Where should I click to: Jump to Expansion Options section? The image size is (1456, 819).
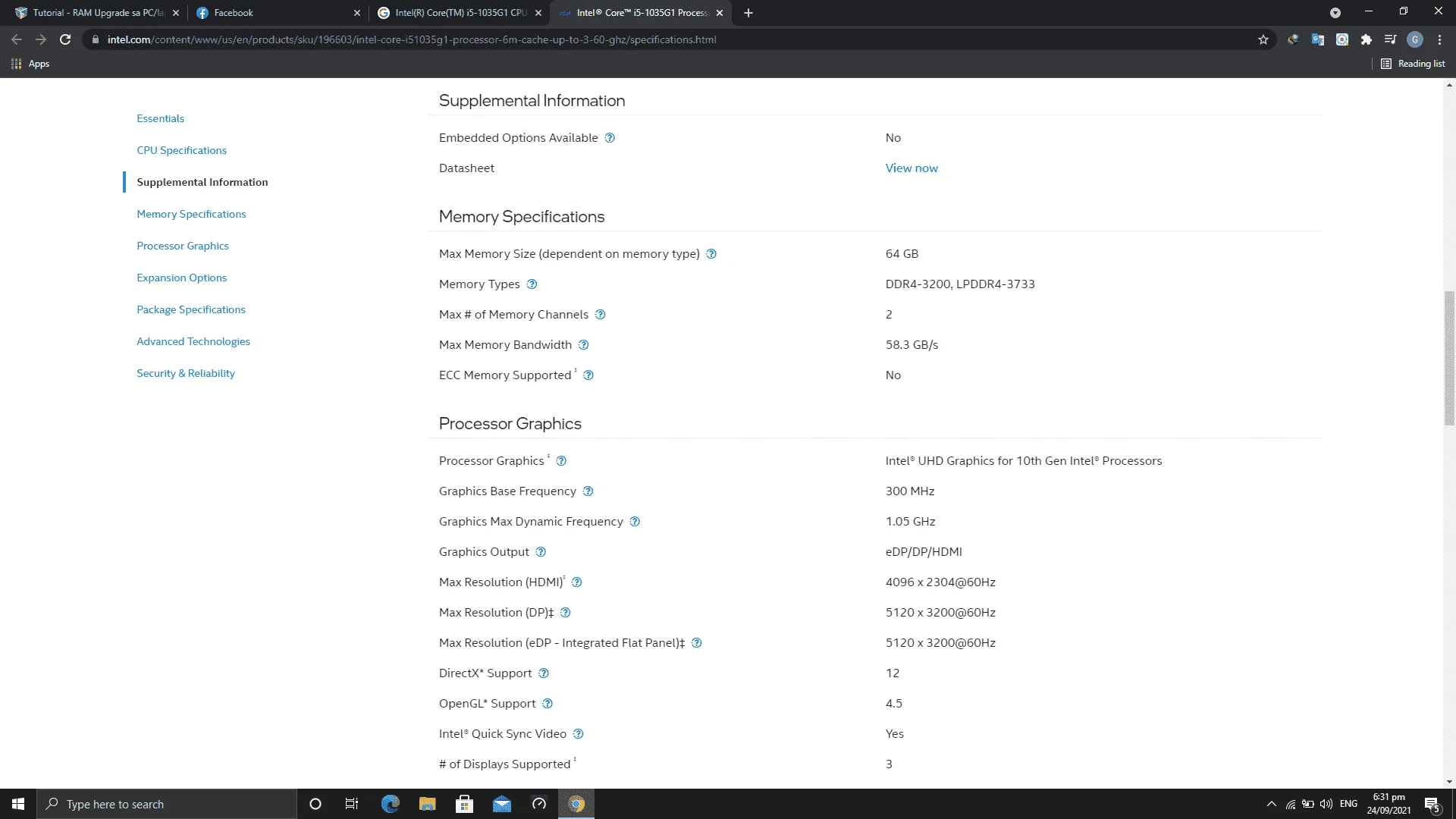182,278
